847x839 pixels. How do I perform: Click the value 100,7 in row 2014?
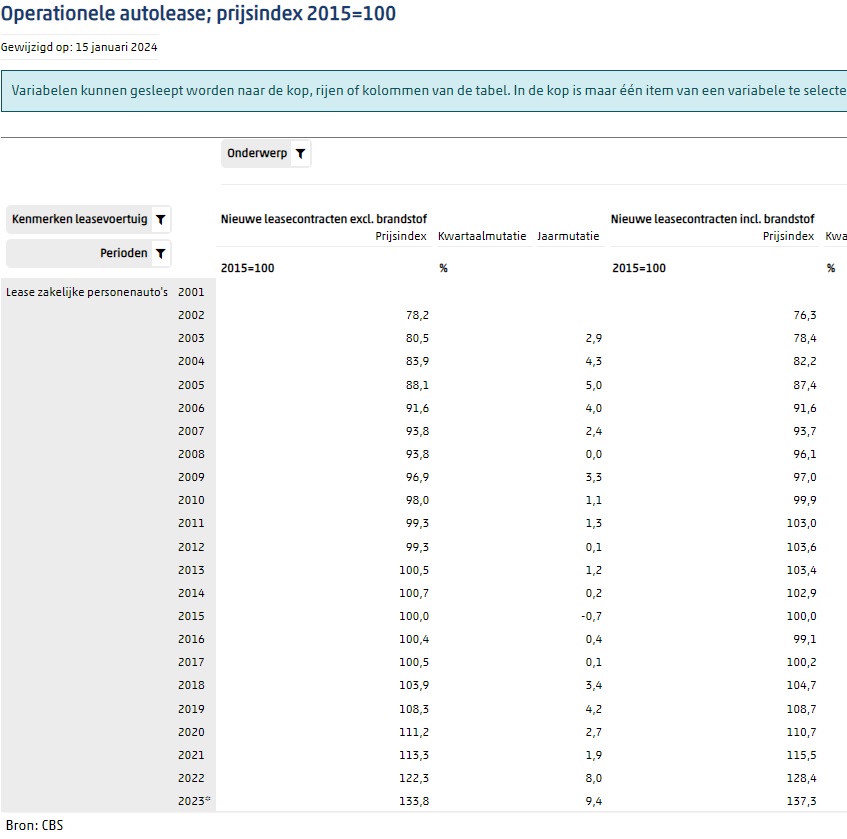click(x=414, y=593)
